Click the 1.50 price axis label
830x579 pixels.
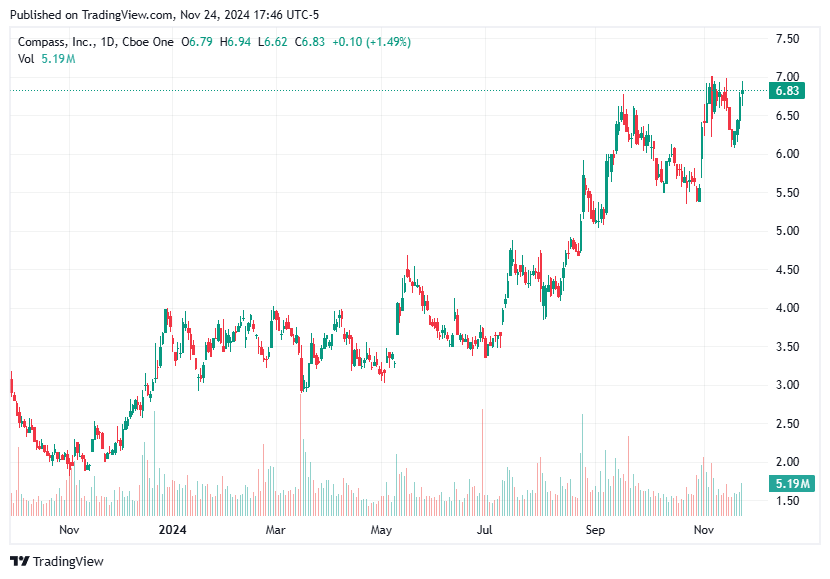coord(787,501)
